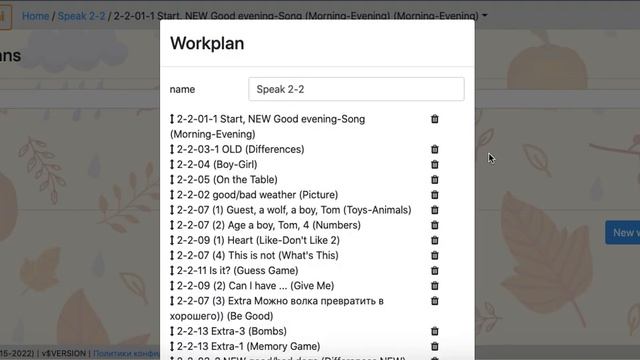The image size is (640, 360).
Task: Delete the 2-2-09 (1) Heart item
Action: click(435, 240)
